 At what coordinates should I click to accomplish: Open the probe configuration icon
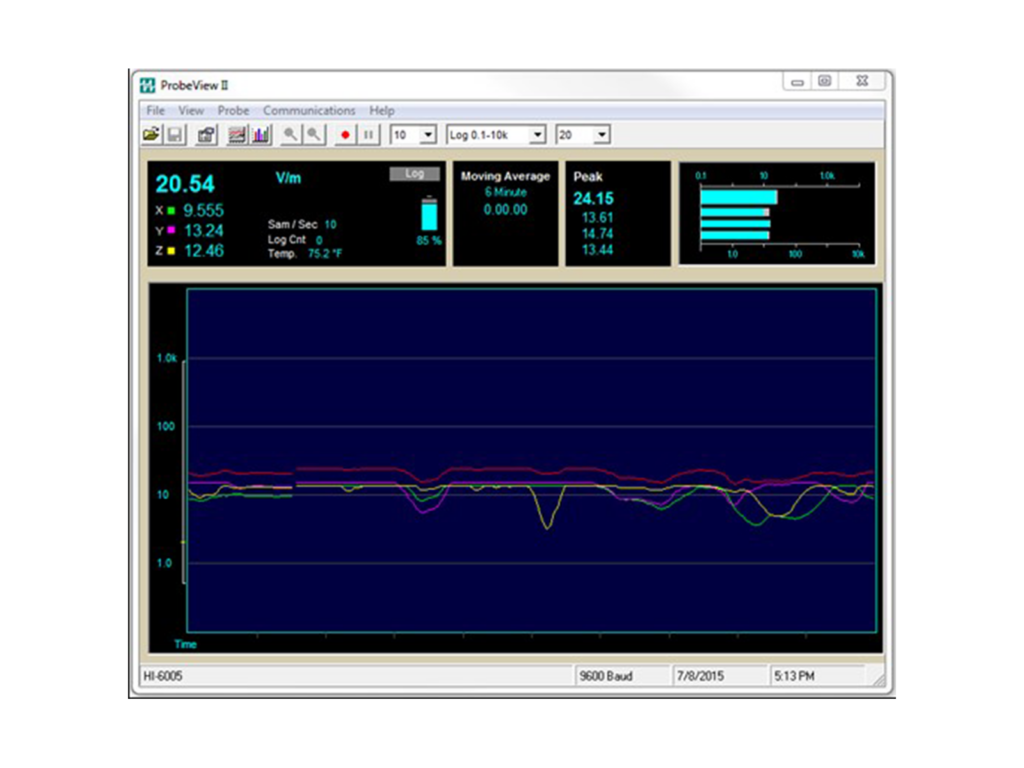pos(205,134)
